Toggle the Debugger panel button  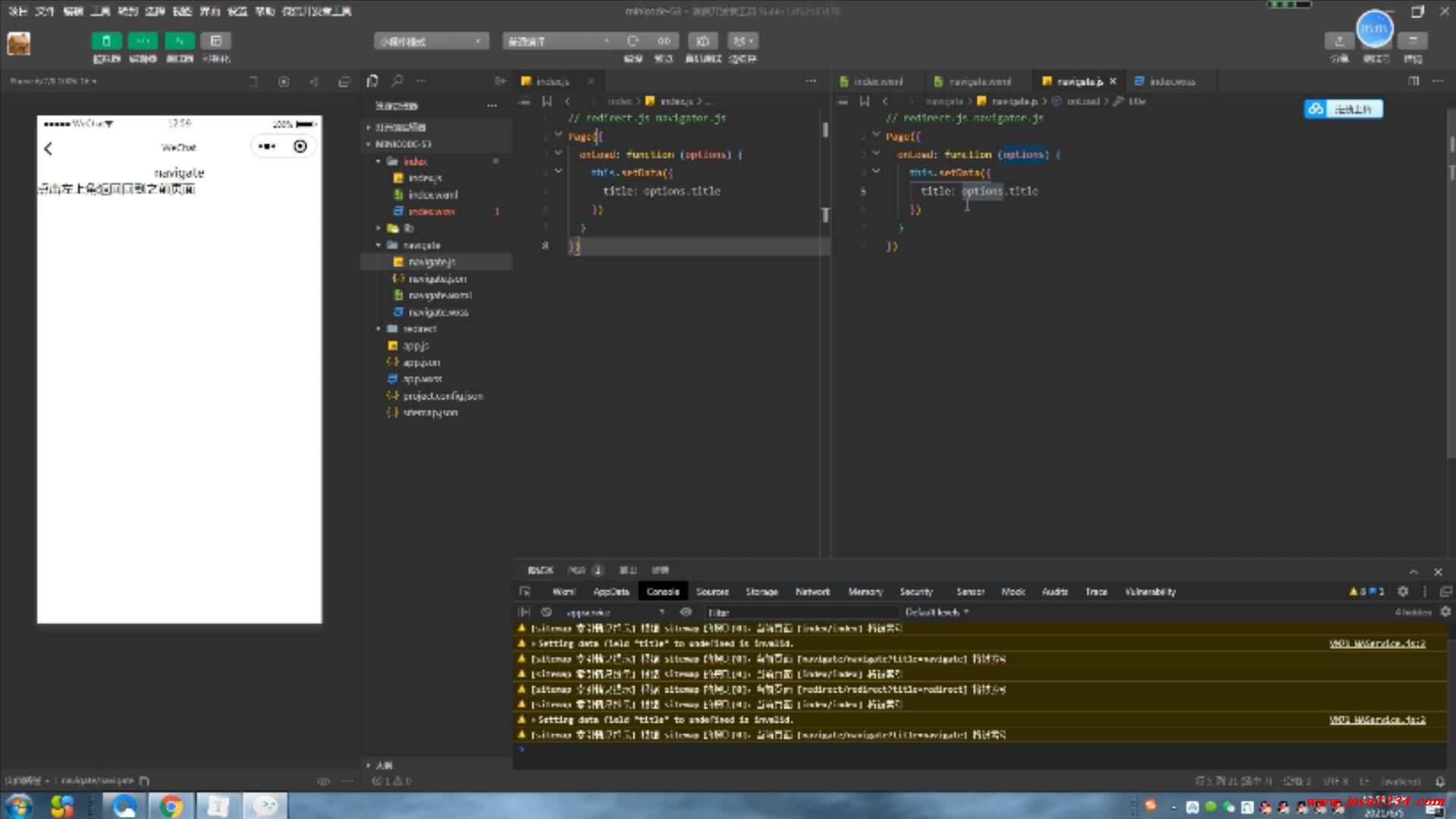point(179,41)
